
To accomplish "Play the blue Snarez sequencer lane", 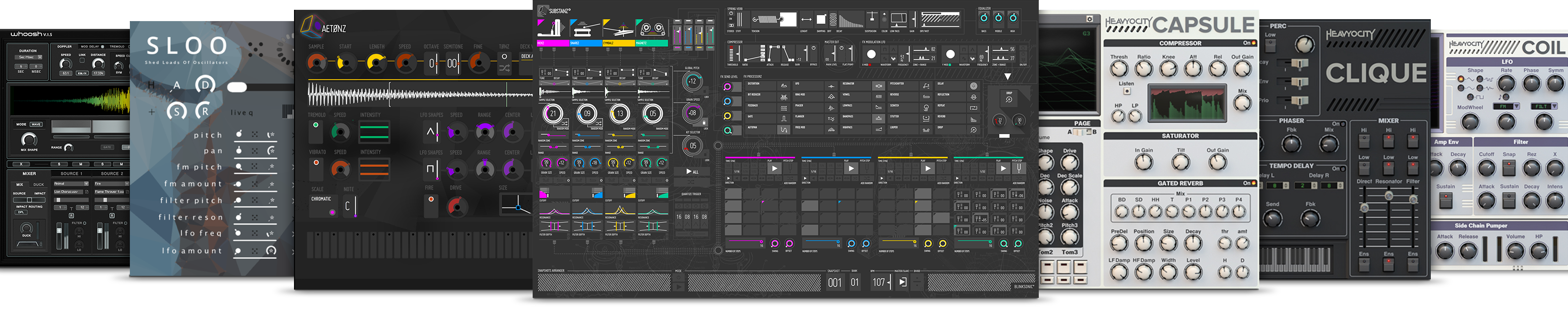I will [852, 169].
